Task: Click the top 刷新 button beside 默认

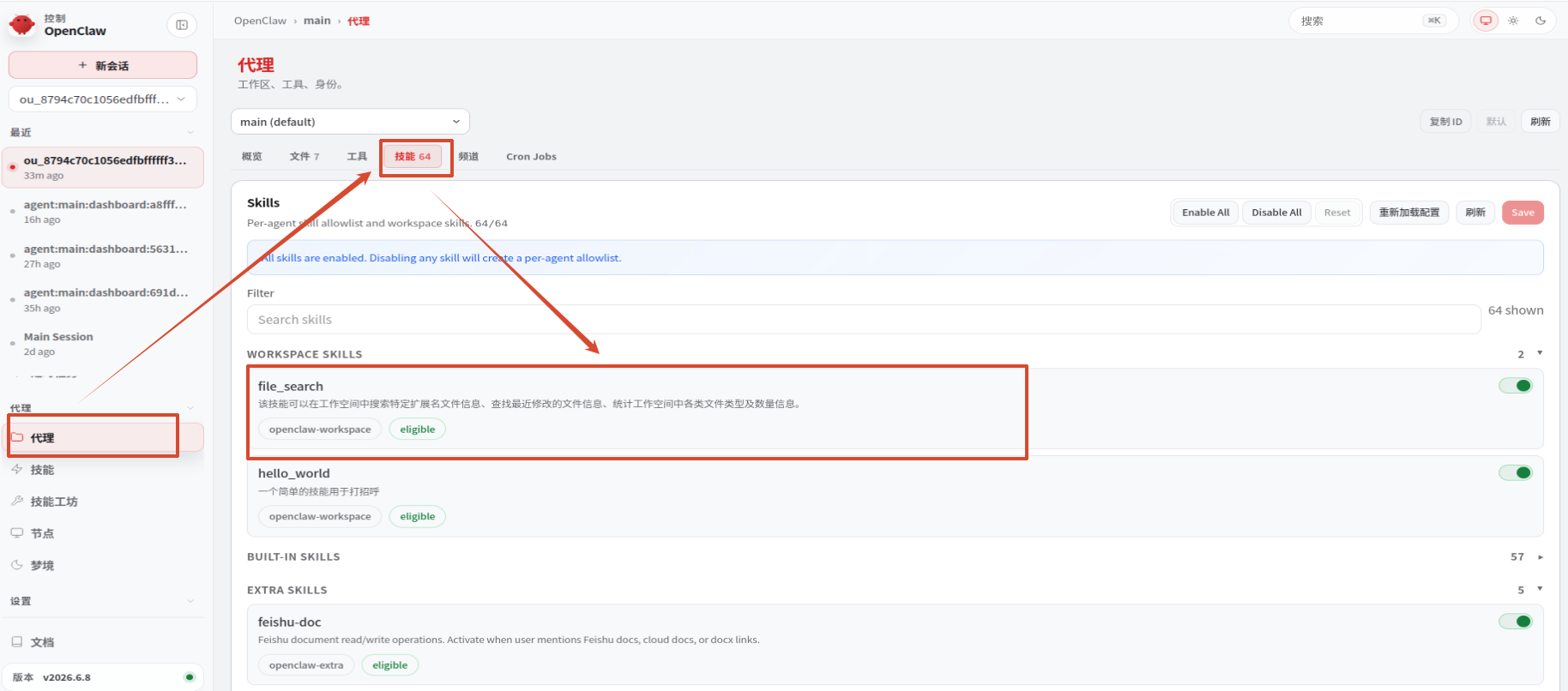Action: [1541, 122]
